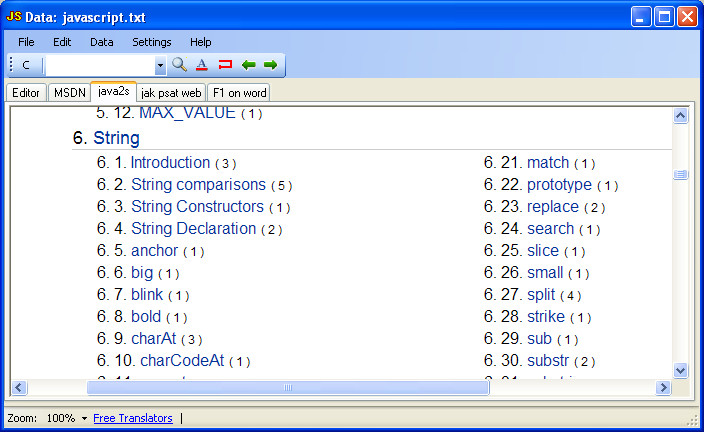
Task: Open the String comparisons link
Action: tap(198, 185)
